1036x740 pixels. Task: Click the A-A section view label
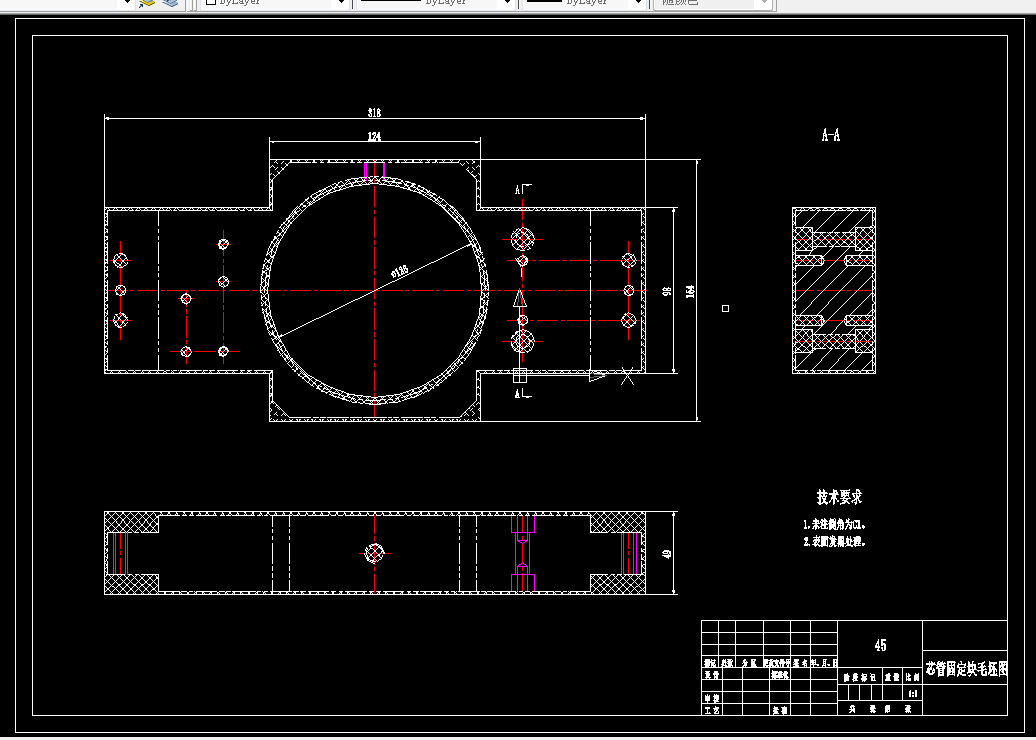tap(831, 135)
